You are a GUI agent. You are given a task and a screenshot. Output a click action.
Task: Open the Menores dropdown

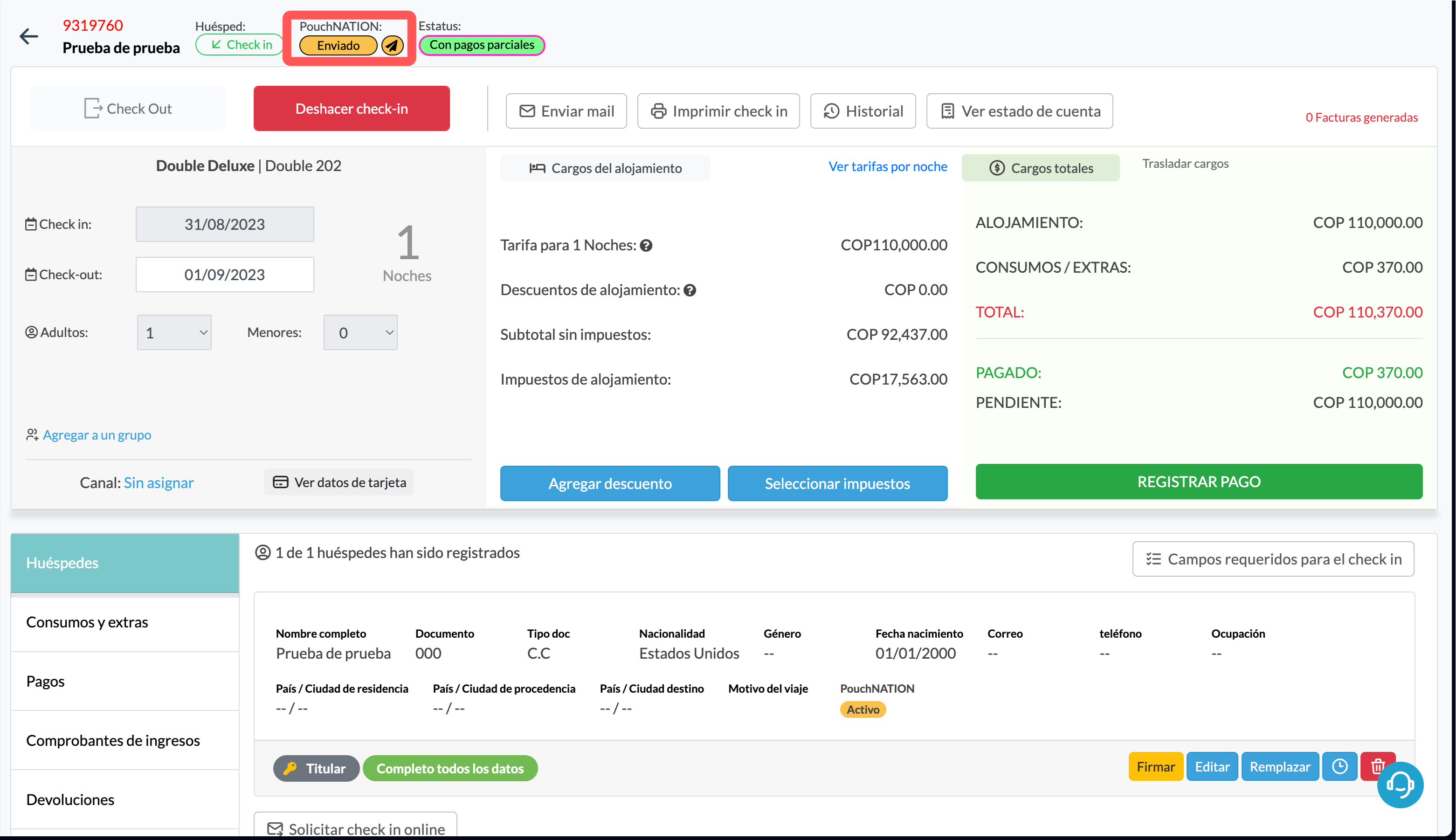pyautogui.click(x=360, y=332)
